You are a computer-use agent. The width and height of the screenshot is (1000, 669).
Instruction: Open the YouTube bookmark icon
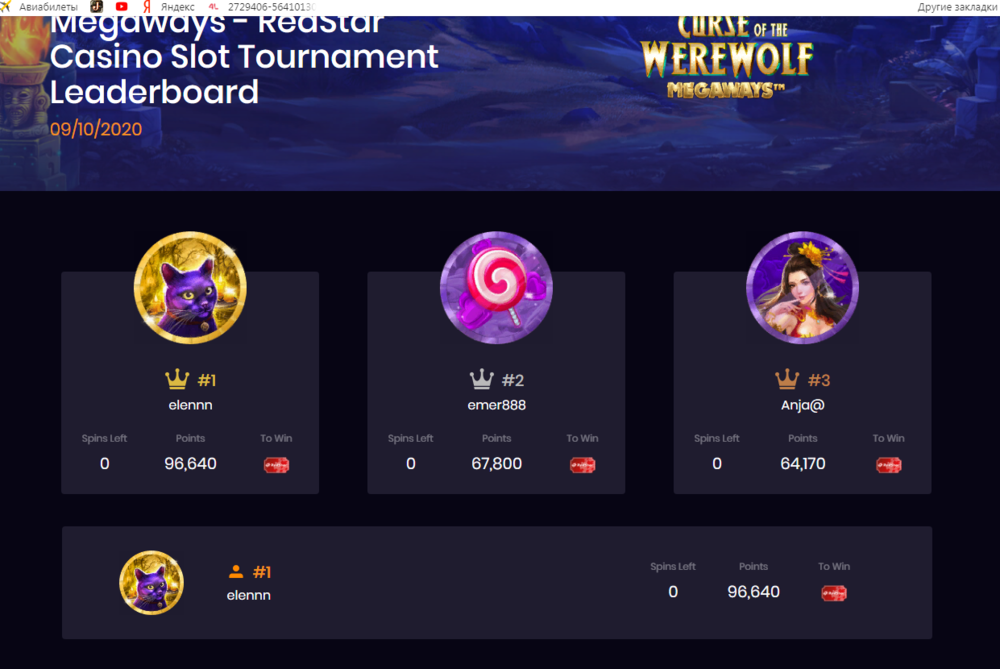point(121,6)
